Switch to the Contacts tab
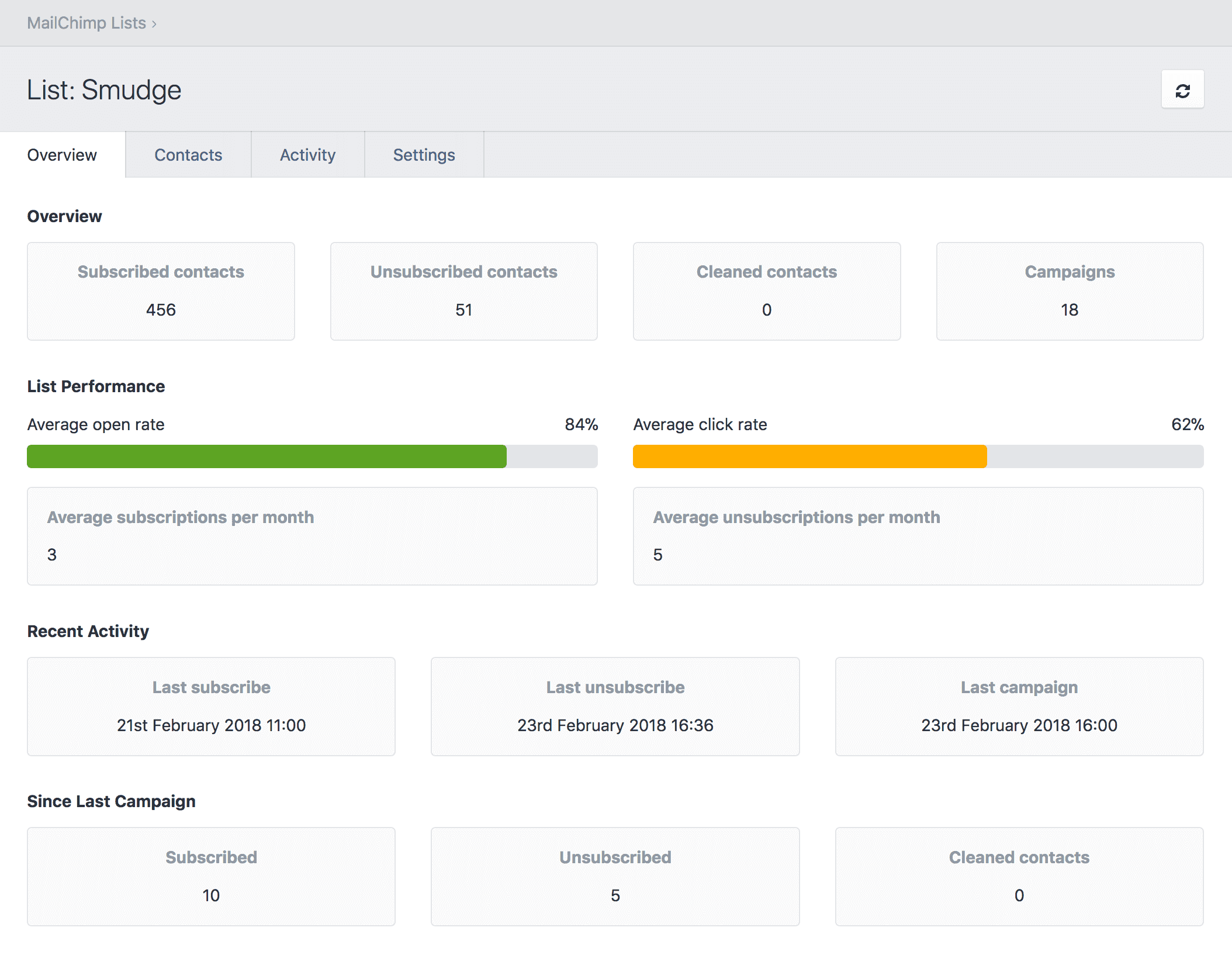Image resolution: width=1232 pixels, height=962 pixels. (188, 155)
